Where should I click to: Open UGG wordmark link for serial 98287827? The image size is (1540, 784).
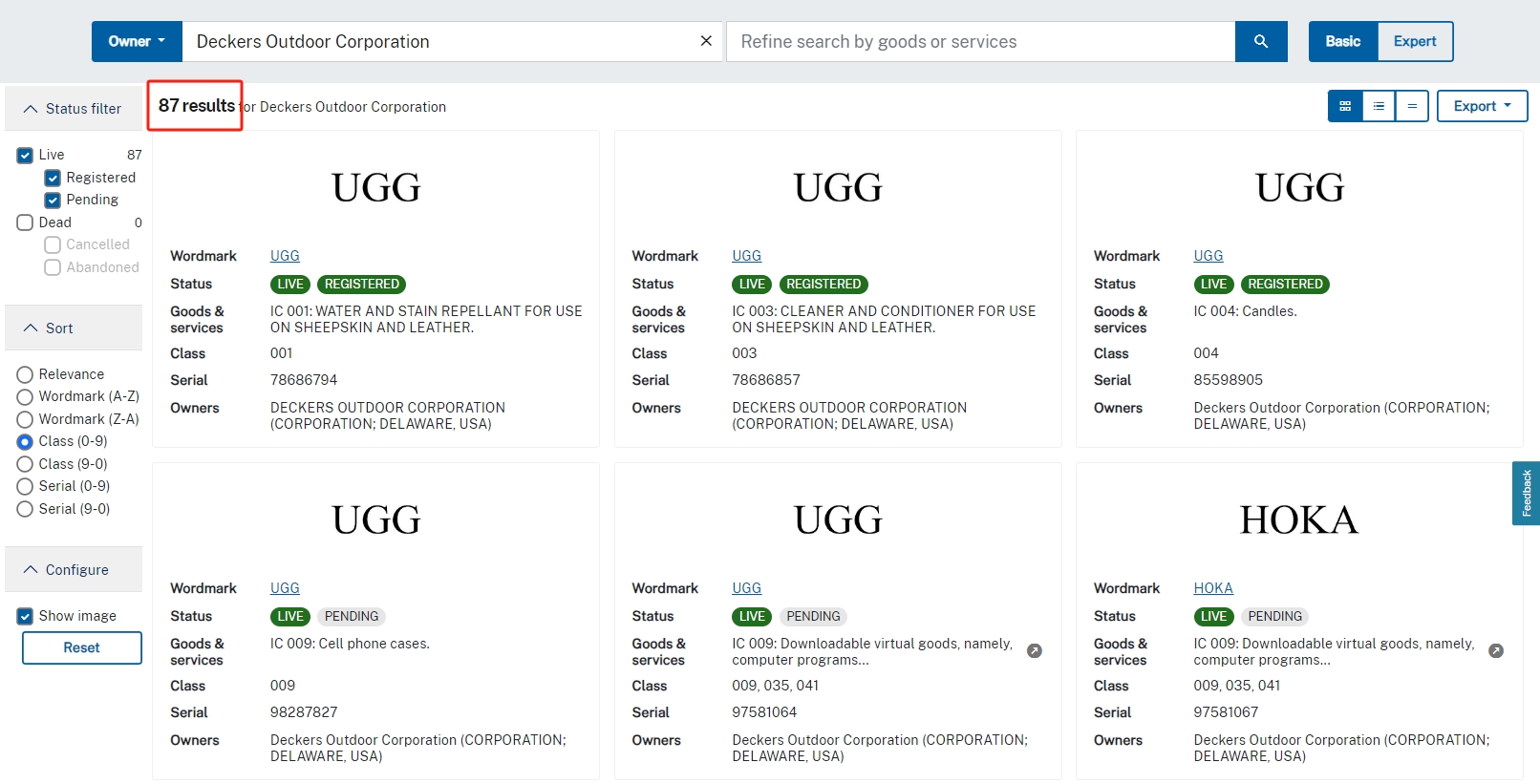tap(285, 588)
